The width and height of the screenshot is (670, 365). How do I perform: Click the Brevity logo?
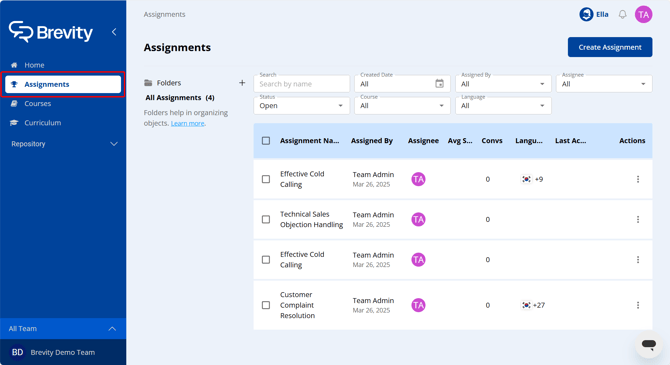click(51, 32)
